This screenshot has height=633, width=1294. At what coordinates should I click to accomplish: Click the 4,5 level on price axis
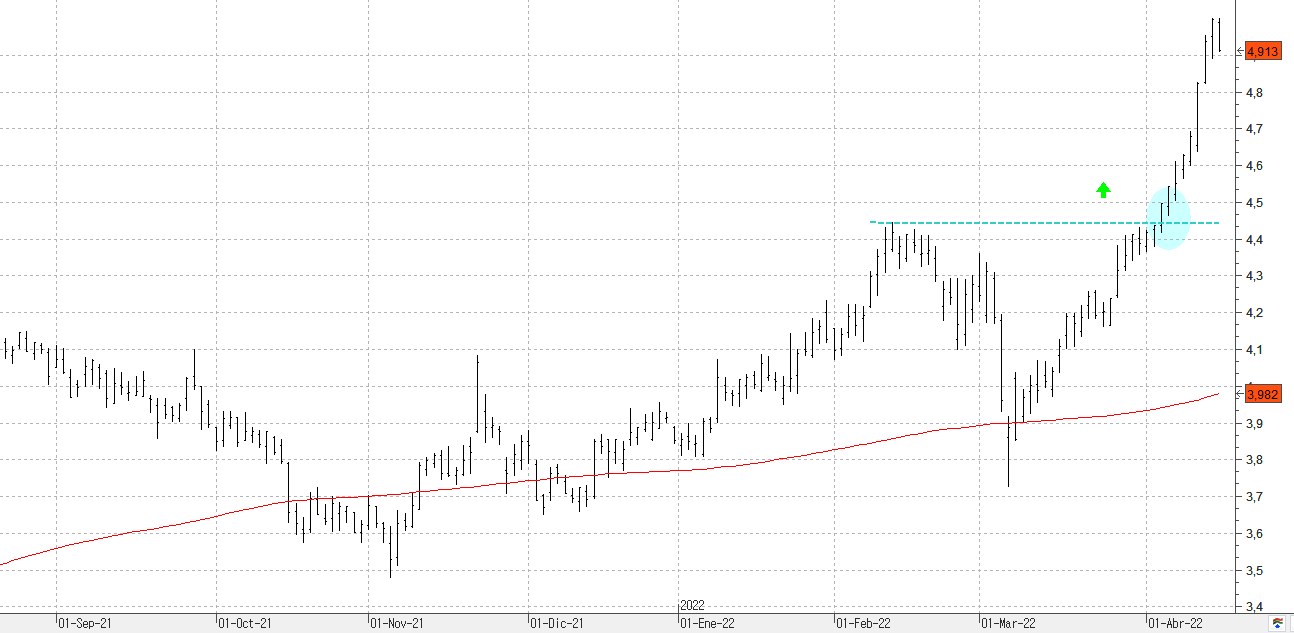(x=1254, y=203)
